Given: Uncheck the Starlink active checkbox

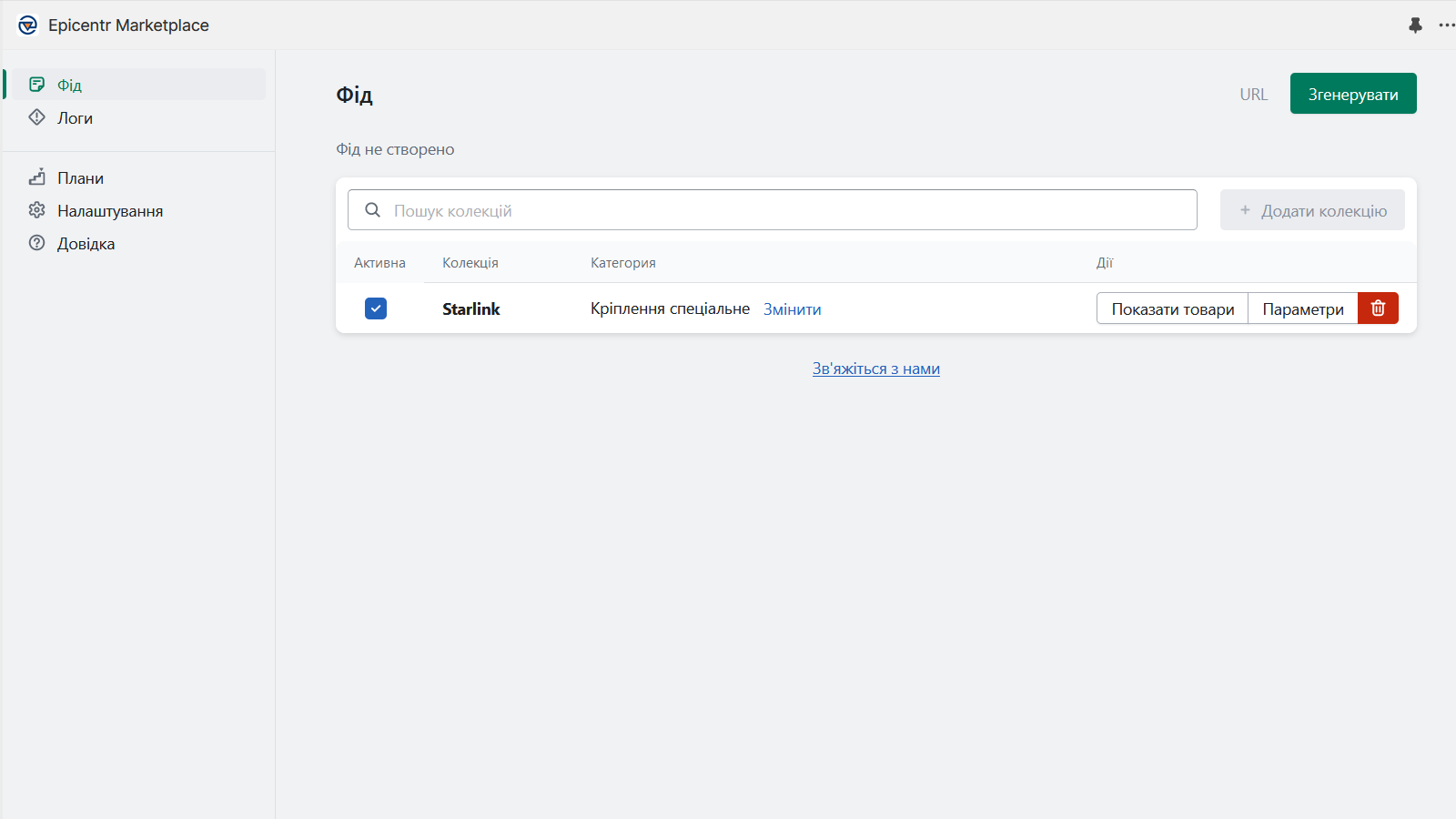Looking at the screenshot, I should 376,308.
